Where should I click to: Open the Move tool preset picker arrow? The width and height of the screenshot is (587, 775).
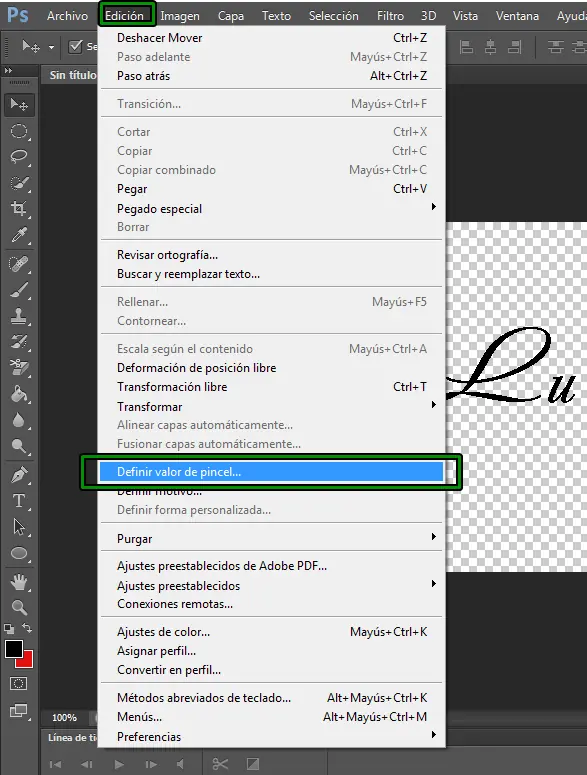click(x=51, y=47)
